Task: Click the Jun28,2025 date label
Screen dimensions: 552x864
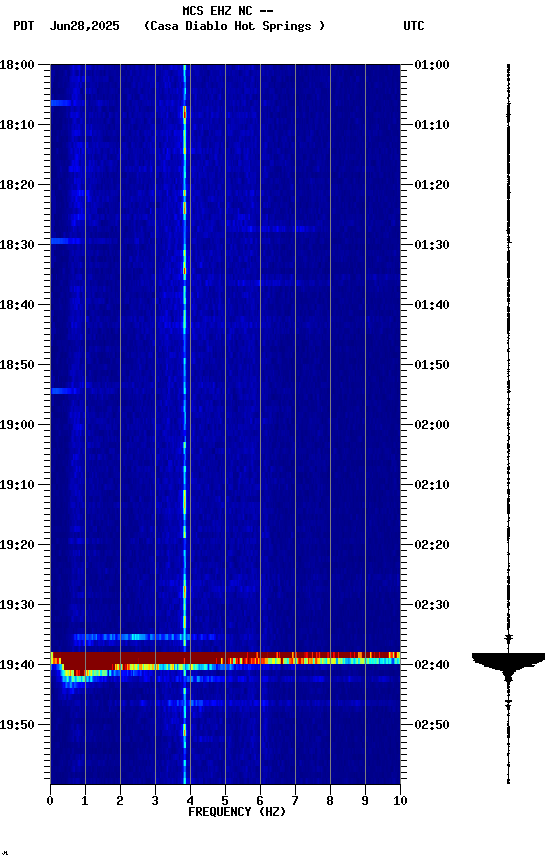Action: coord(84,26)
